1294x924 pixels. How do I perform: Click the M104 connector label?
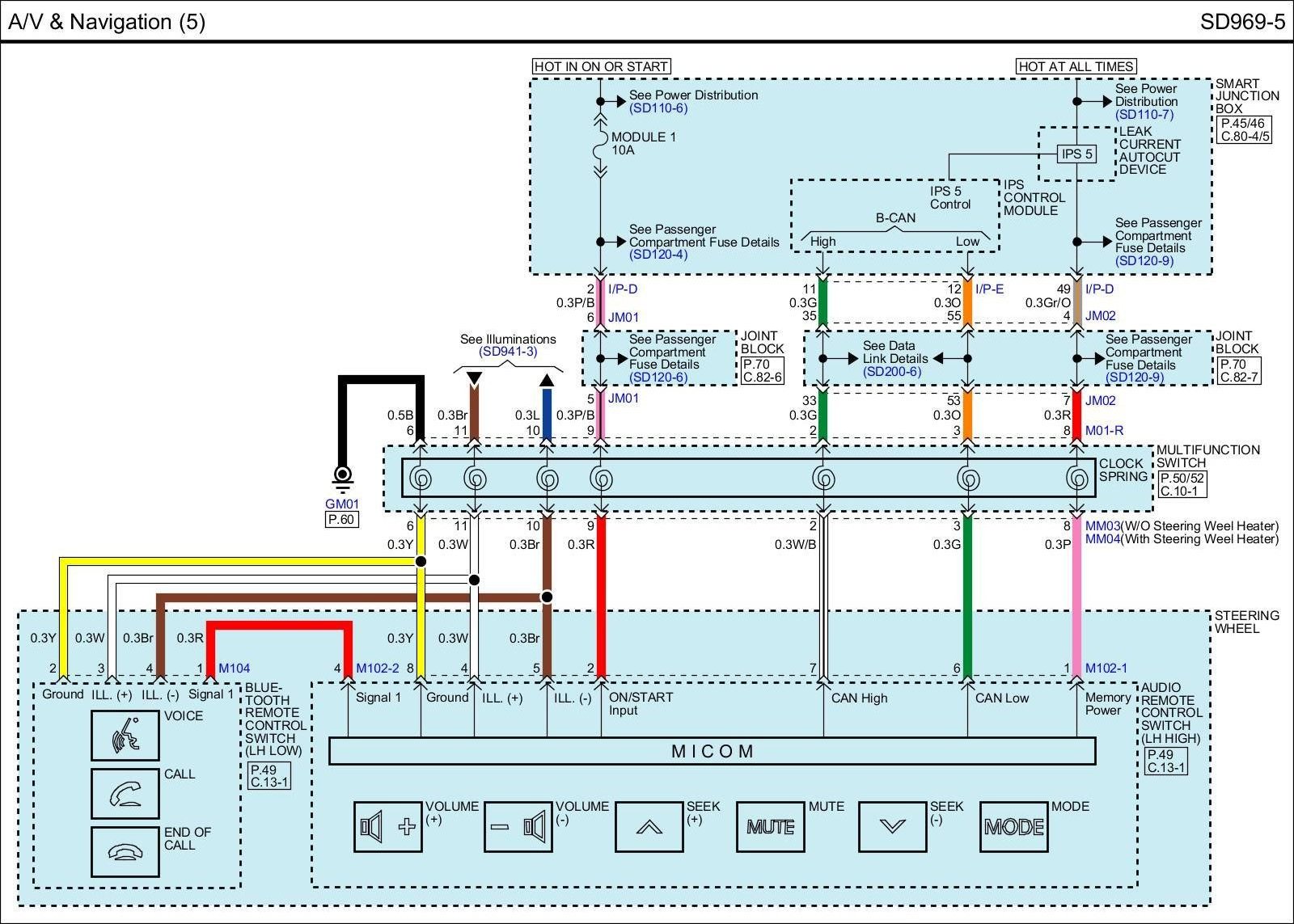[234, 668]
